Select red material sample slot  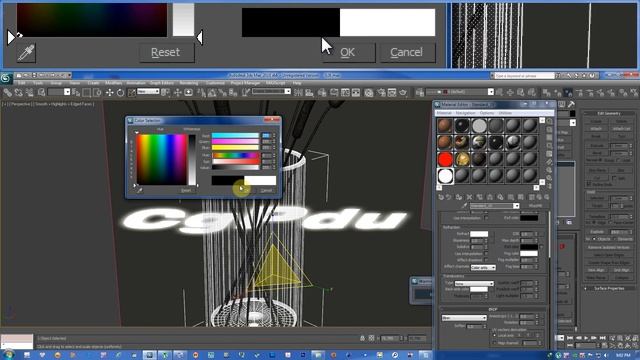click(x=445, y=159)
